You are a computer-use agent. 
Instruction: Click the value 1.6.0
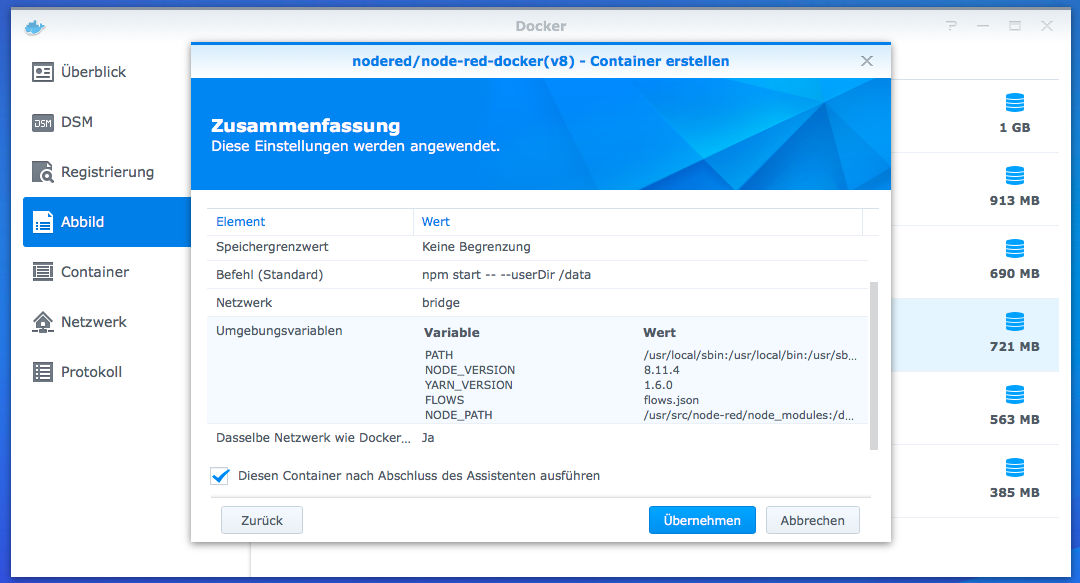point(658,385)
